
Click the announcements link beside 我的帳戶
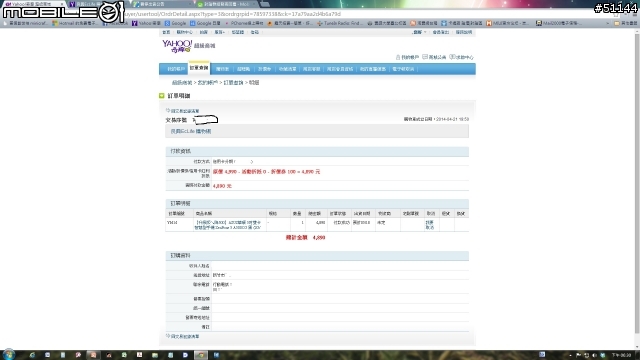coord(434,57)
